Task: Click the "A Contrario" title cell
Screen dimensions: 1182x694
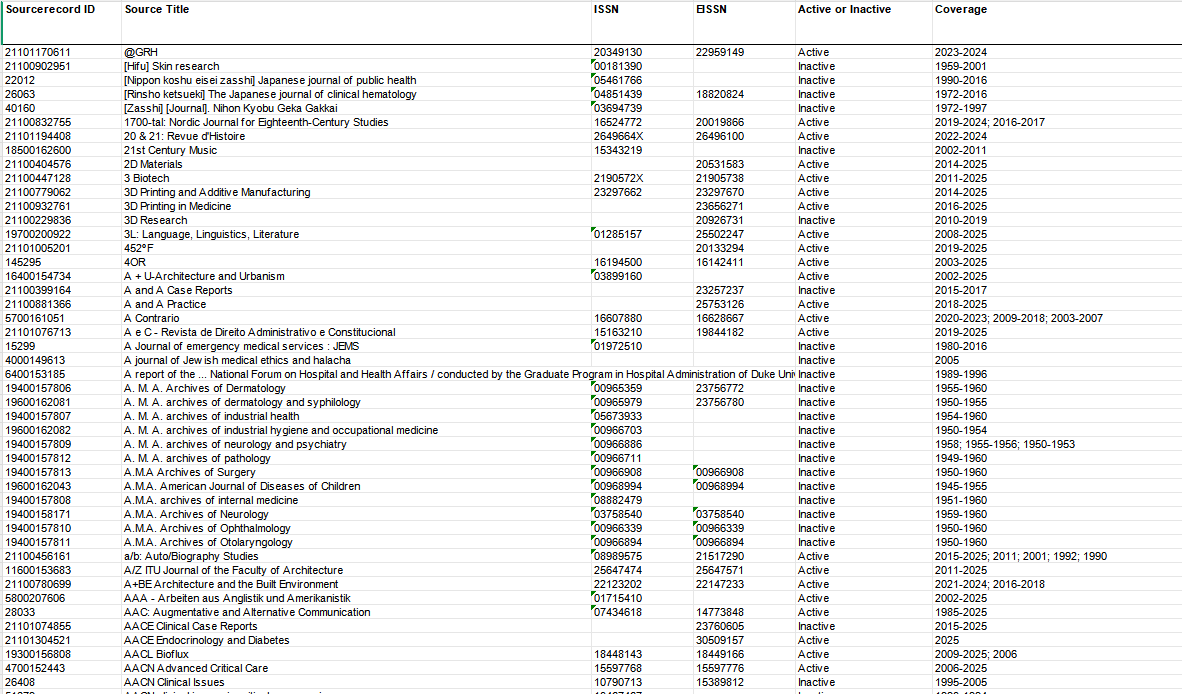Action: pyautogui.click(x=151, y=318)
